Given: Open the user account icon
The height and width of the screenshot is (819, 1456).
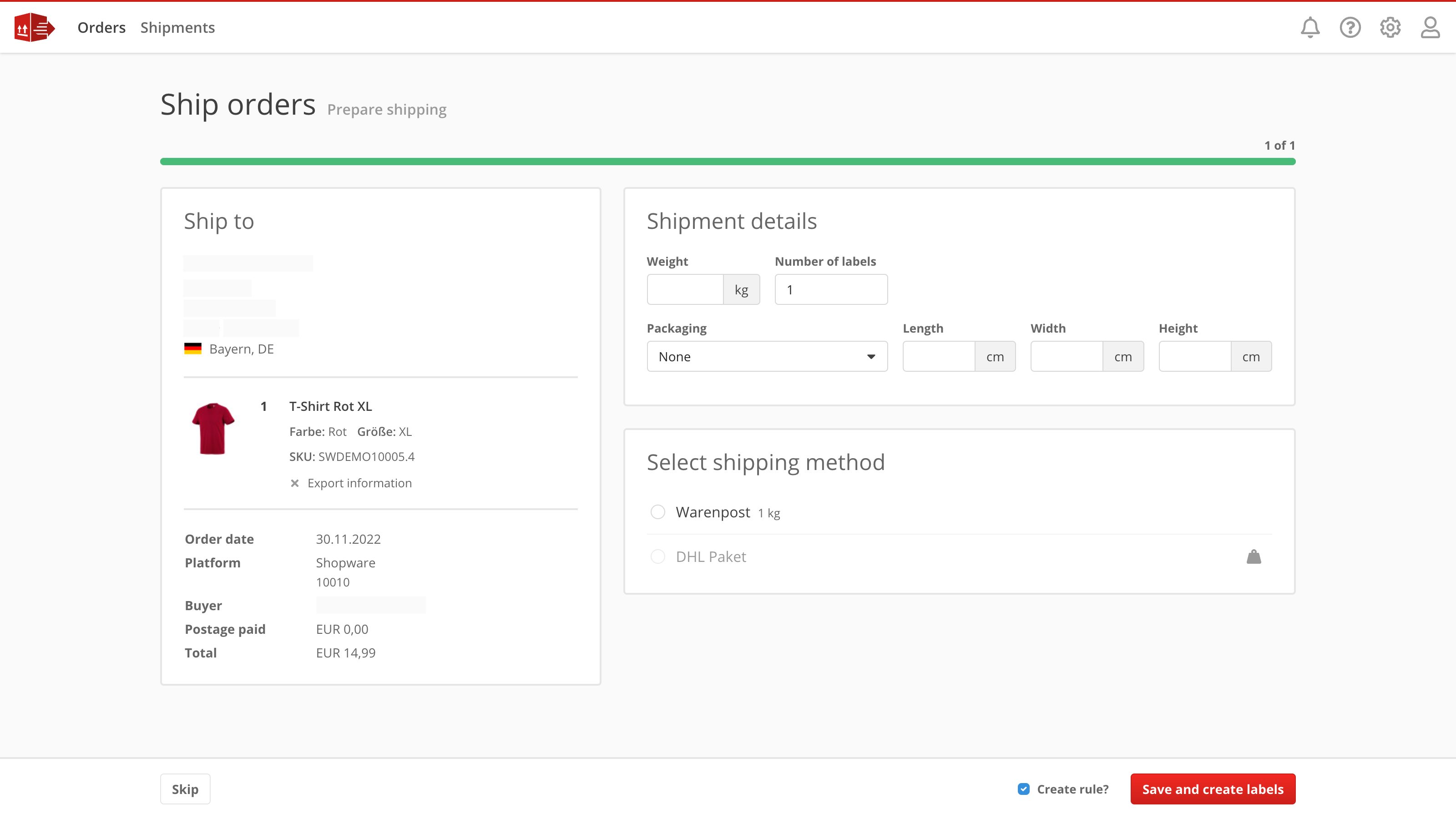Looking at the screenshot, I should [1430, 27].
